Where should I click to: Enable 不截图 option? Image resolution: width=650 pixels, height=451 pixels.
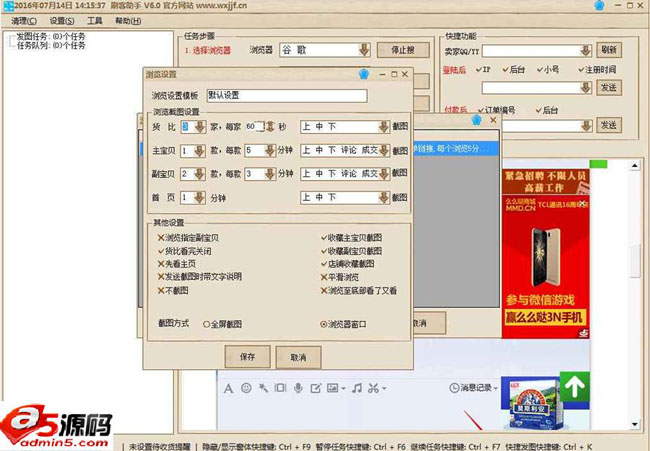pyautogui.click(x=173, y=291)
